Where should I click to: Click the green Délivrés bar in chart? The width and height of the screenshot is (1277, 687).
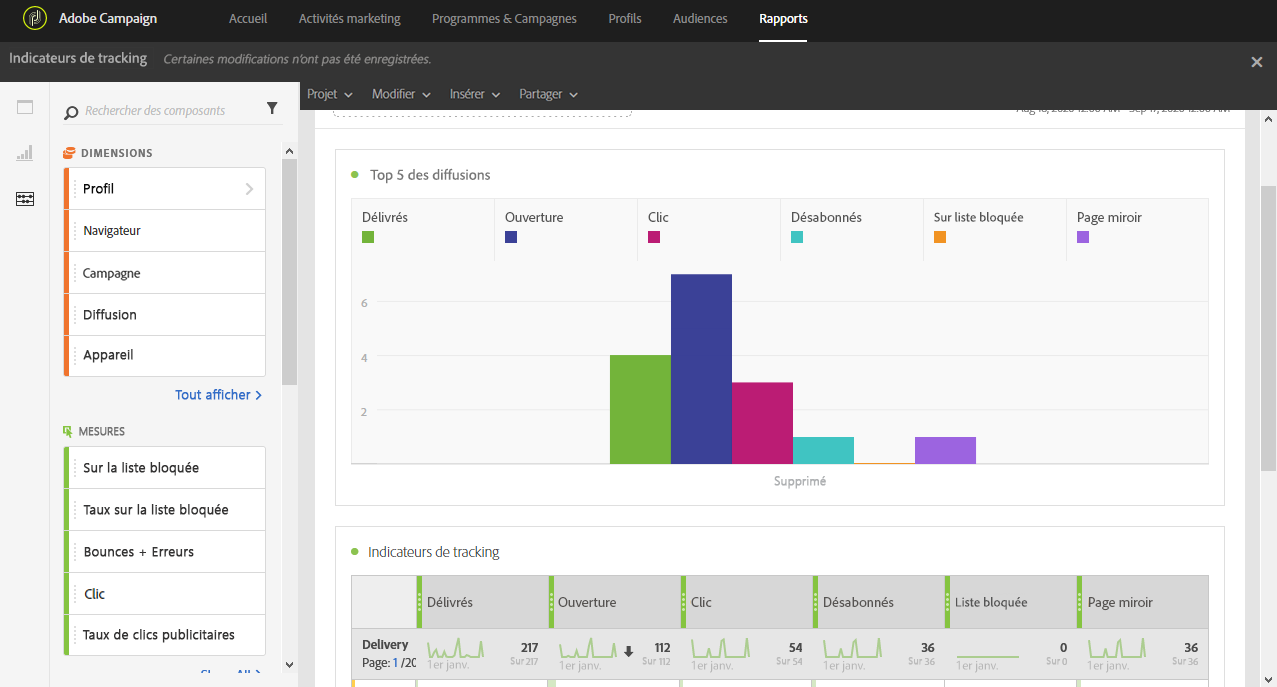tap(640, 409)
